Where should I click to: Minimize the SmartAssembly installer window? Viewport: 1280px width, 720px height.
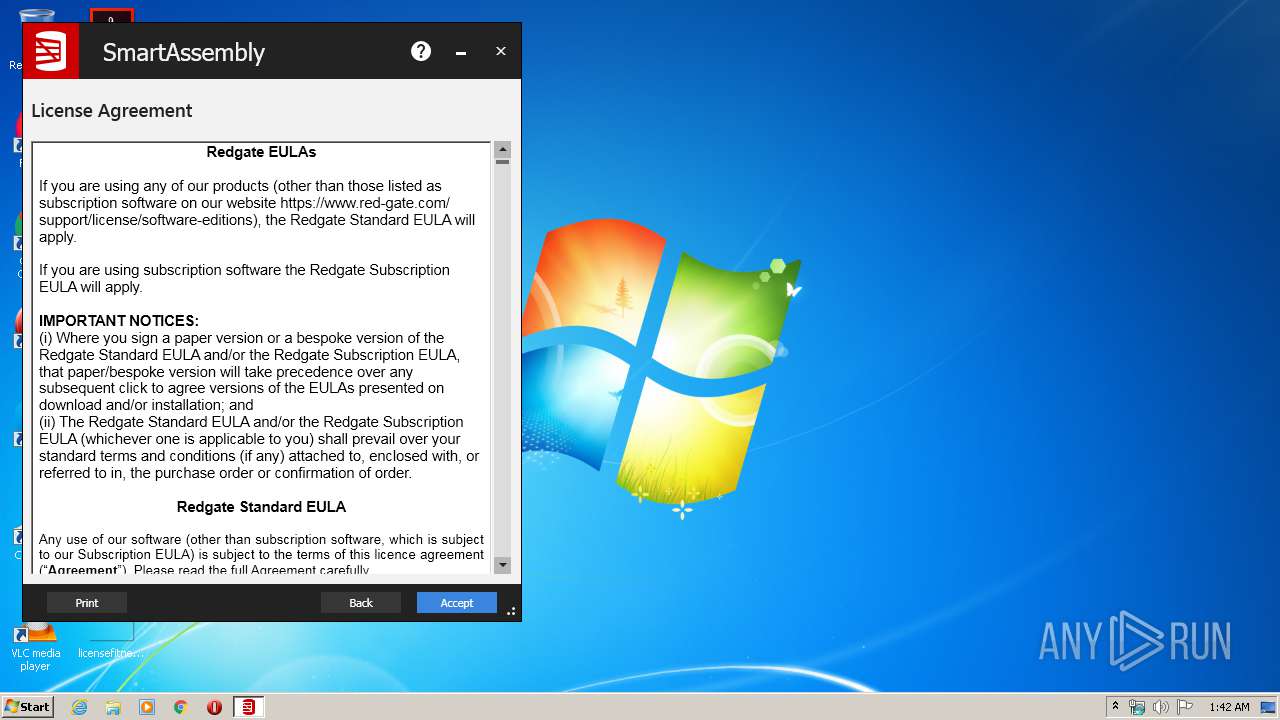(x=461, y=51)
